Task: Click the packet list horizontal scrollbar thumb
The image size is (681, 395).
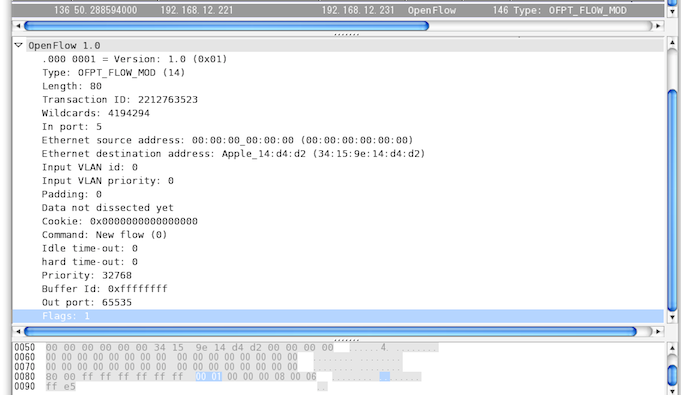Action: pos(226,26)
